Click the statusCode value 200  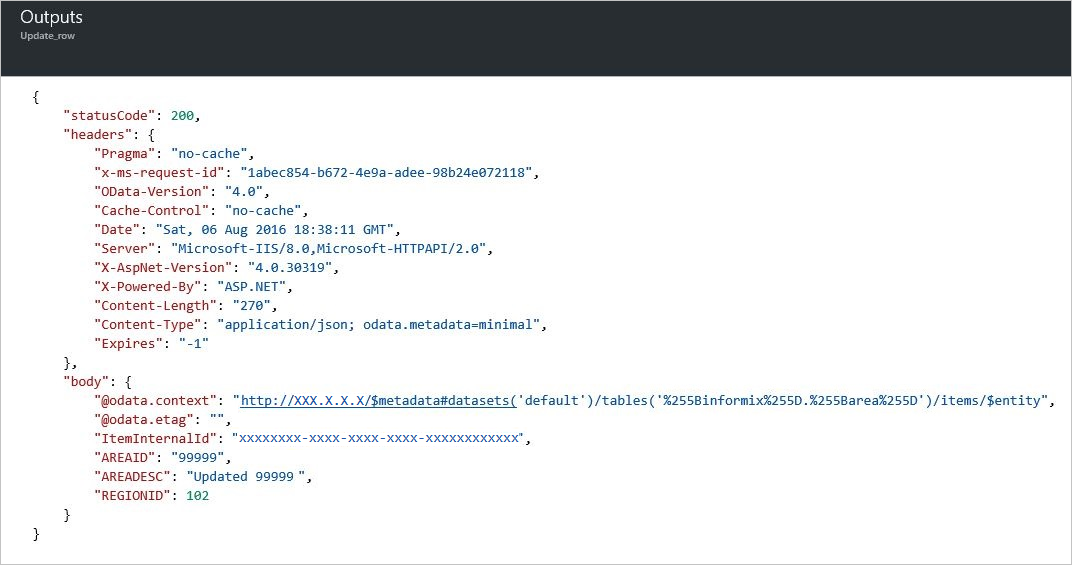183,116
